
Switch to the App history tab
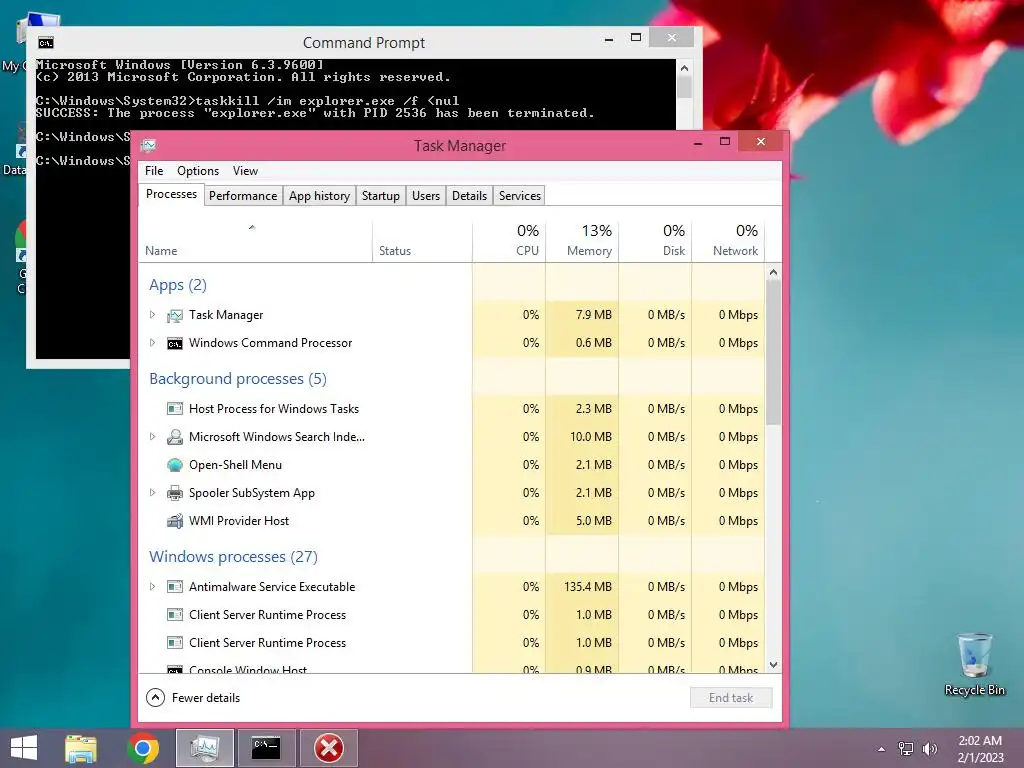click(319, 196)
